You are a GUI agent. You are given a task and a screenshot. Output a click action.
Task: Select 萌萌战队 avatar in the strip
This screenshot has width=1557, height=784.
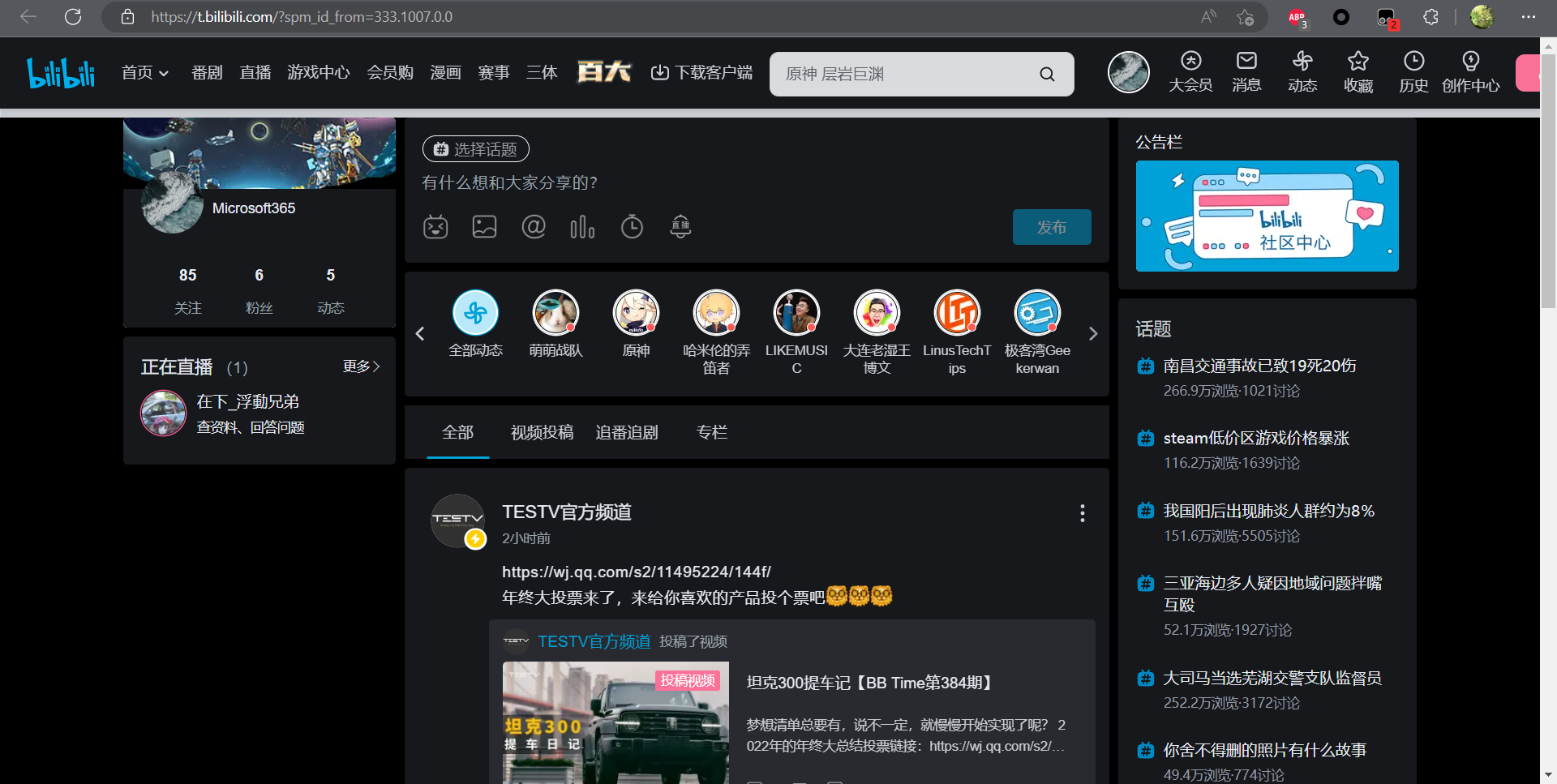555,312
